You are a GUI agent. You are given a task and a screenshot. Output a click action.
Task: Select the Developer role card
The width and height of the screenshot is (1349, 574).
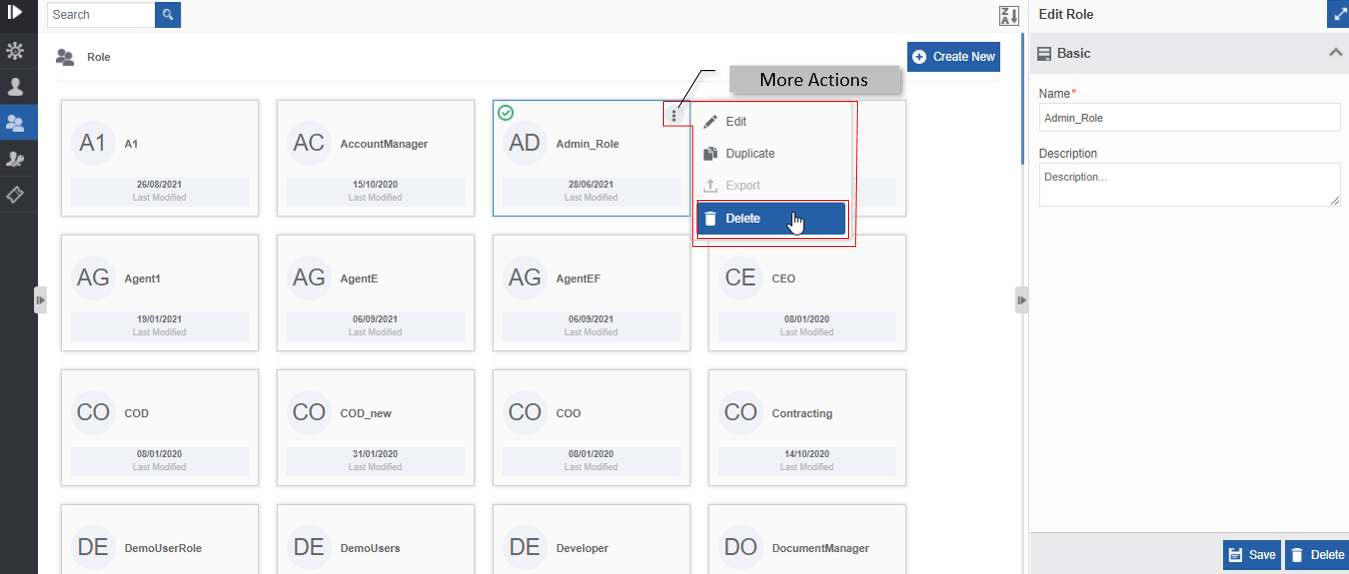pyautogui.click(x=591, y=540)
